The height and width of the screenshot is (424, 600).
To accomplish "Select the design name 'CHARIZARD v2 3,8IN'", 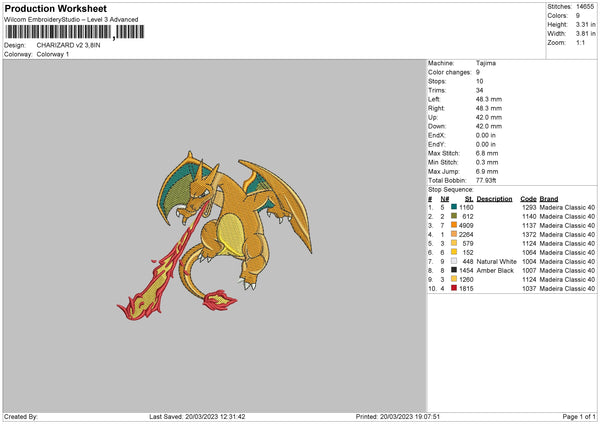I will click(68, 45).
